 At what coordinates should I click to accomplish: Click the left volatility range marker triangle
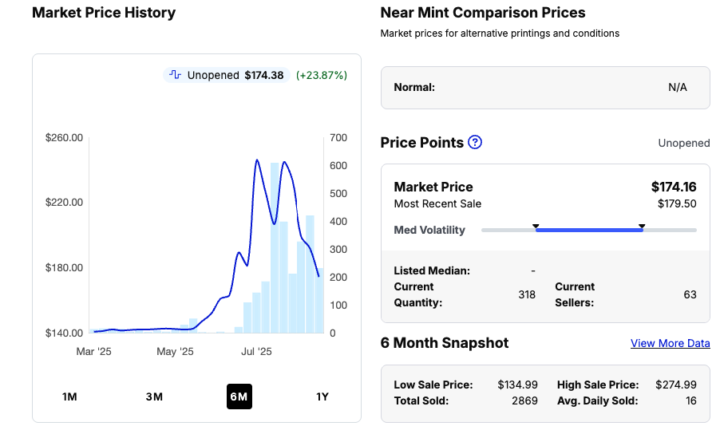coord(535,227)
